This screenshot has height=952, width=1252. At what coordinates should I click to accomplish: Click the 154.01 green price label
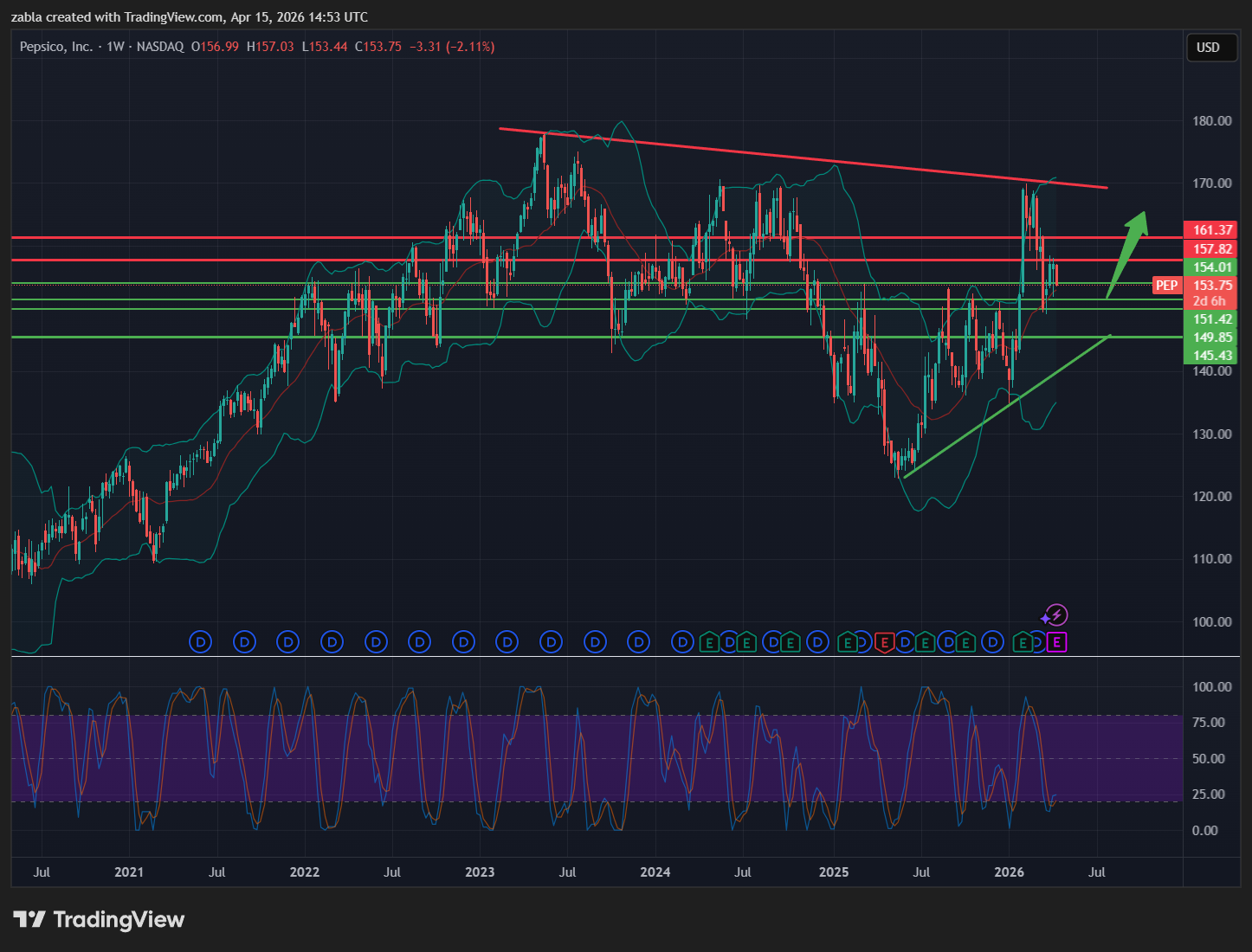pos(1211,267)
